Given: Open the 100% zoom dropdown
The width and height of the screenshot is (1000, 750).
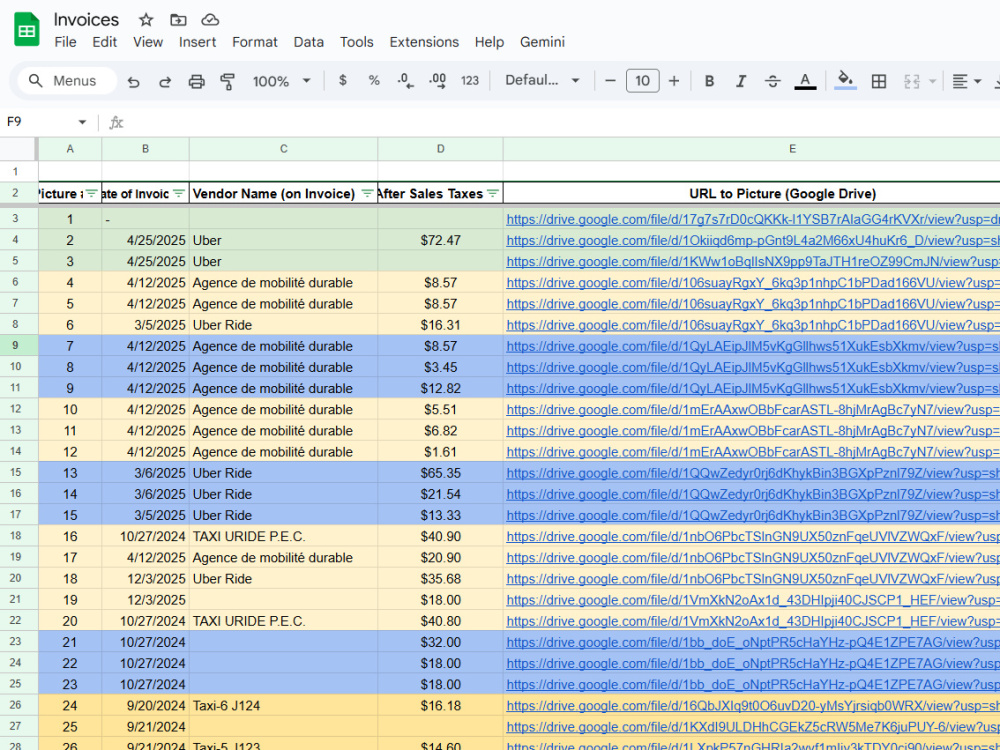Looking at the screenshot, I should (281, 81).
